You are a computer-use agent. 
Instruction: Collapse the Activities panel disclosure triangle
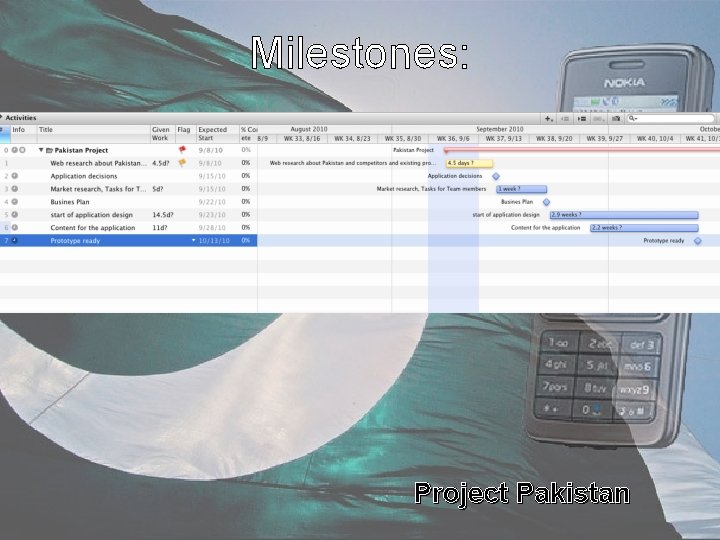(1, 118)
